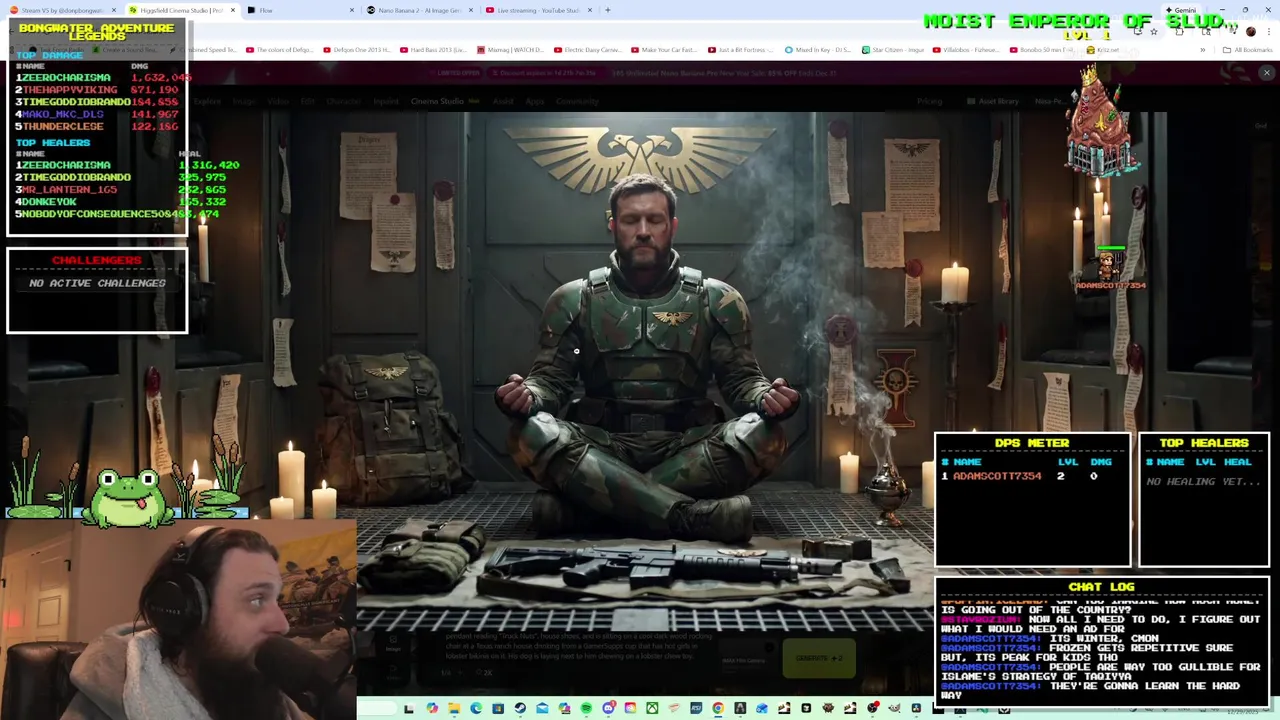The width and height of the screenshot is (1280, 720).
Task: Click ADAMSCOTT7354 in the DPS Meter
Action: tap(997, 476)
